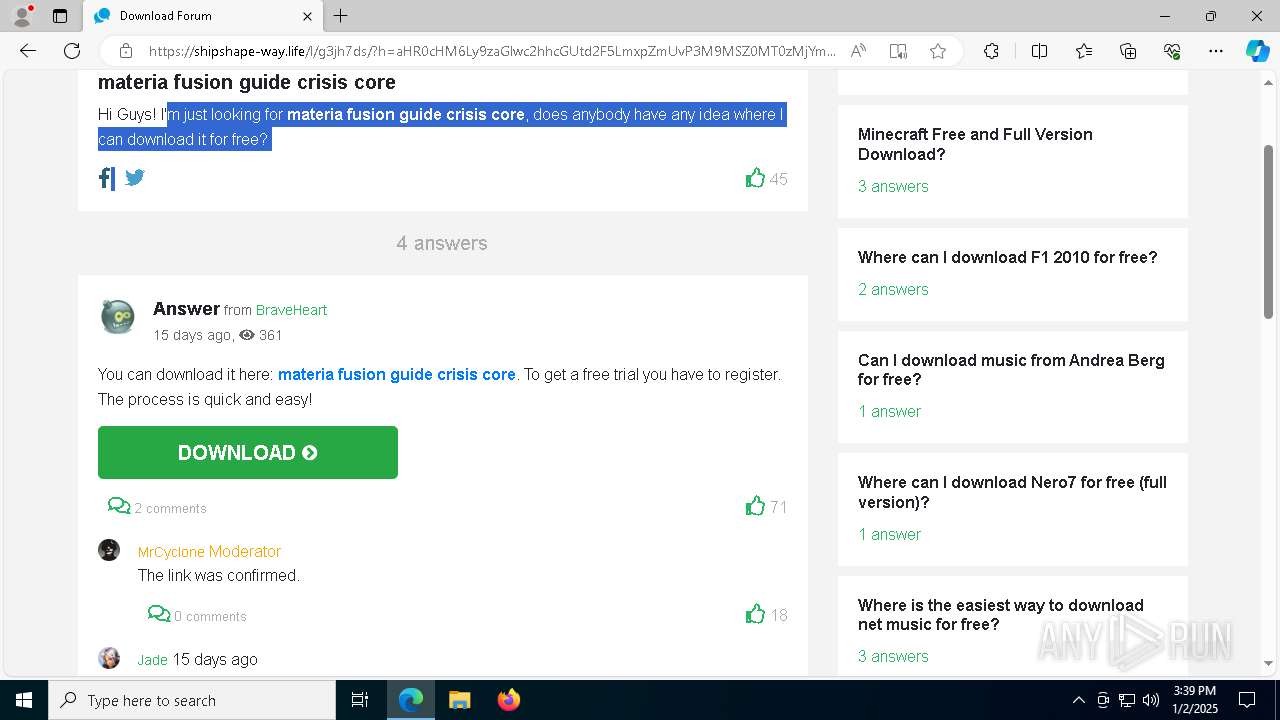
Task: Open the clock showing 3:39 PM
Action: [1195, 700]
